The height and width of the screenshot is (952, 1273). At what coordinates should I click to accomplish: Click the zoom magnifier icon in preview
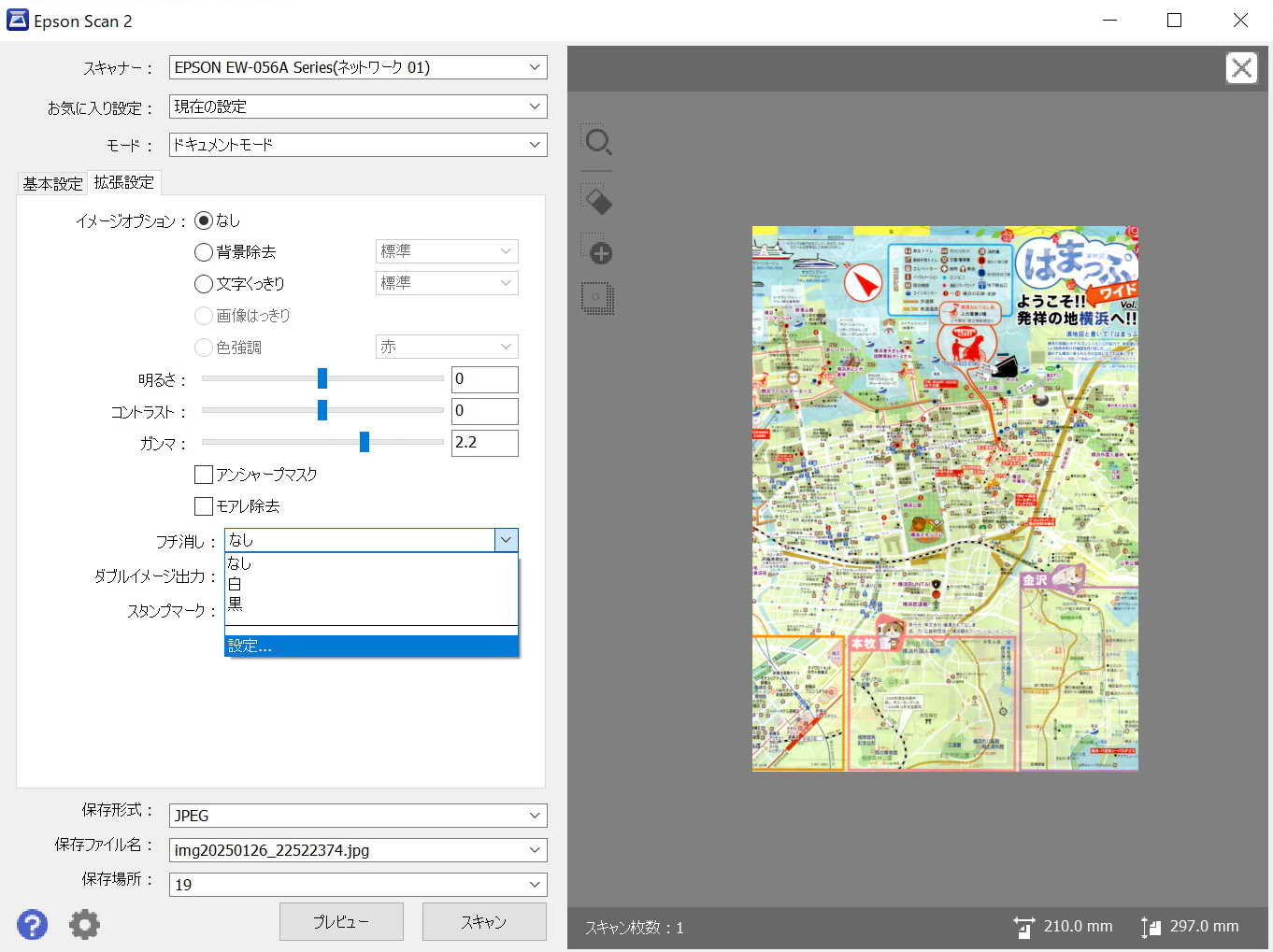tap(597, 142)
